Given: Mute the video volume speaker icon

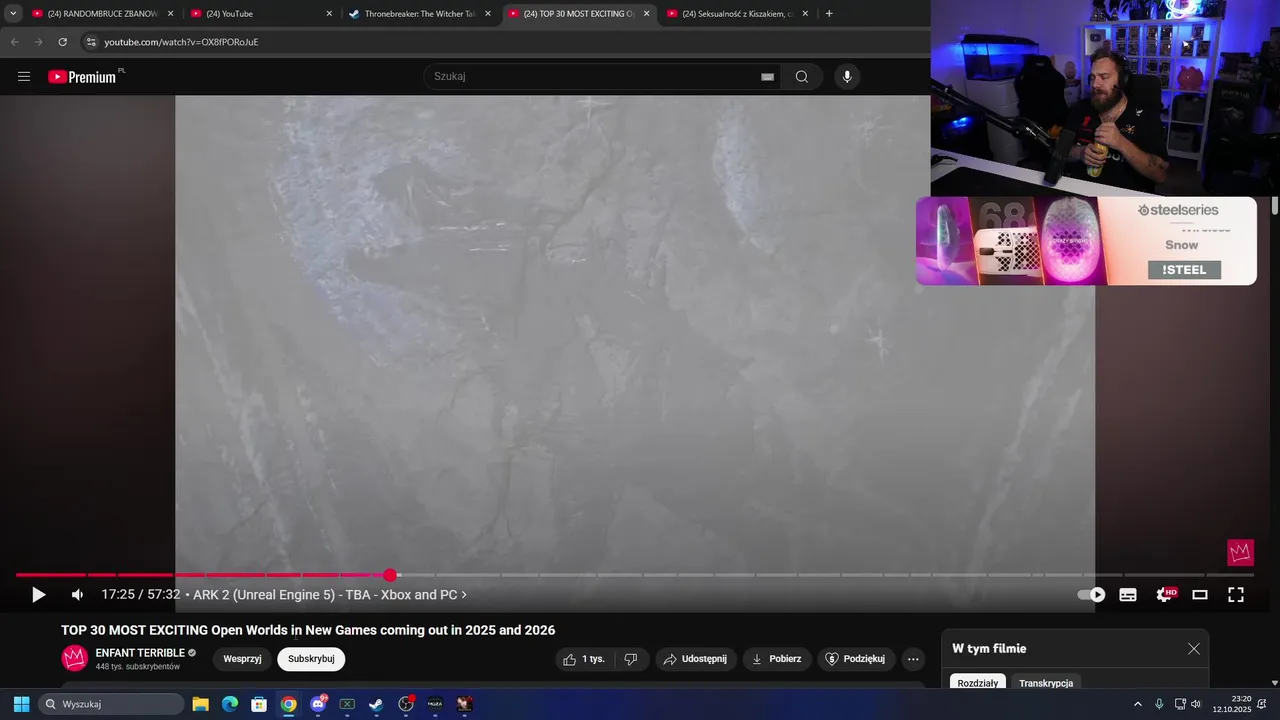Looking at the screenshot, I should (77, 595).
